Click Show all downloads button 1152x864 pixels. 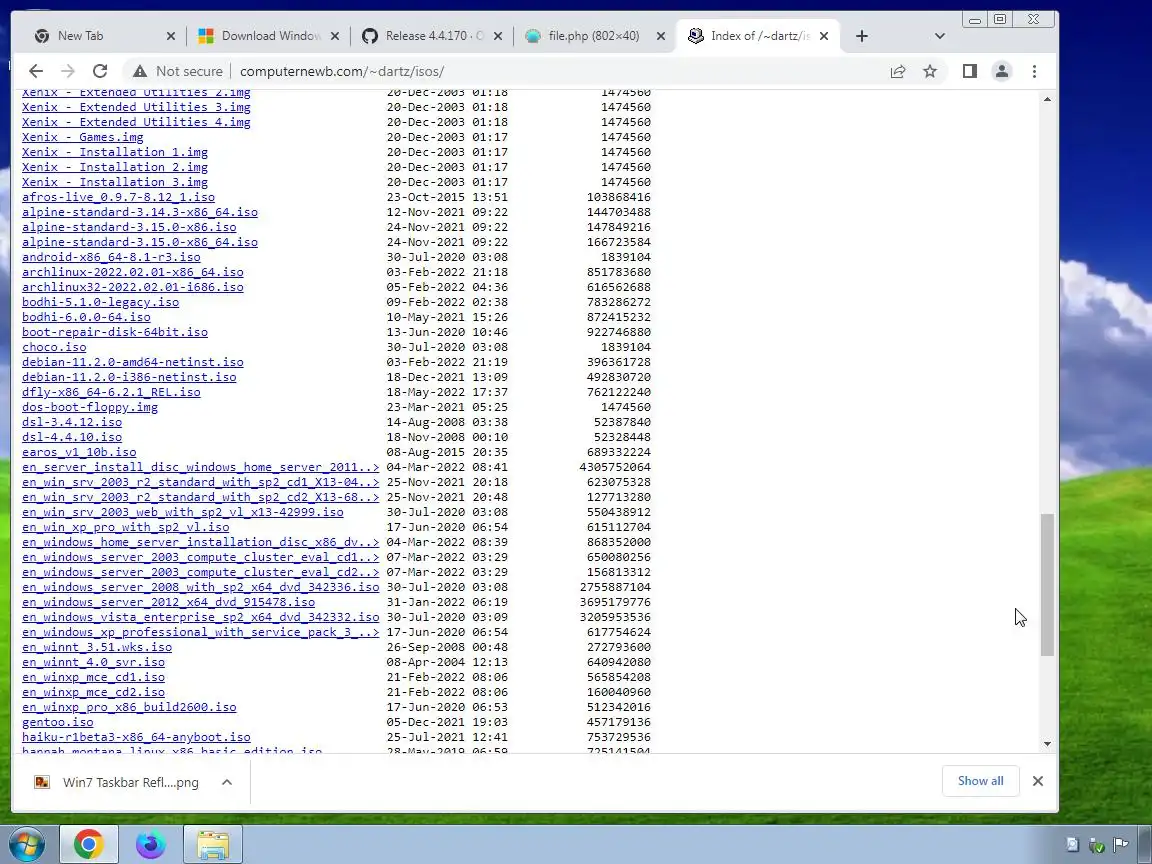tap(980, 781)
